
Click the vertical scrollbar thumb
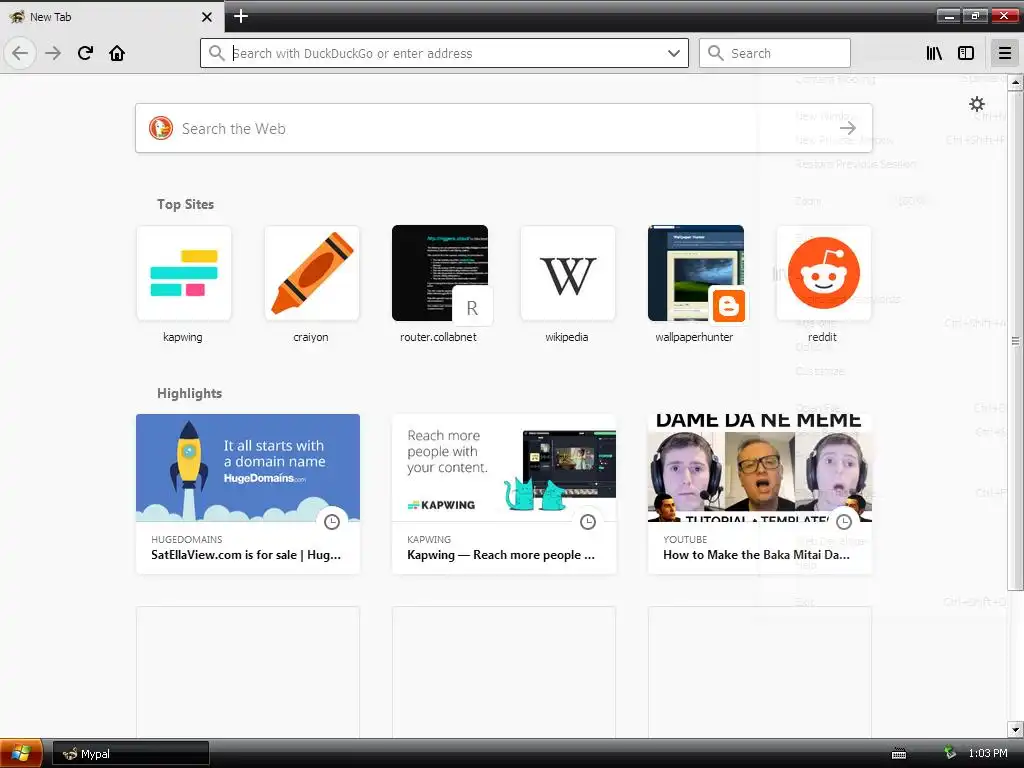click(x=1015, y=340)
